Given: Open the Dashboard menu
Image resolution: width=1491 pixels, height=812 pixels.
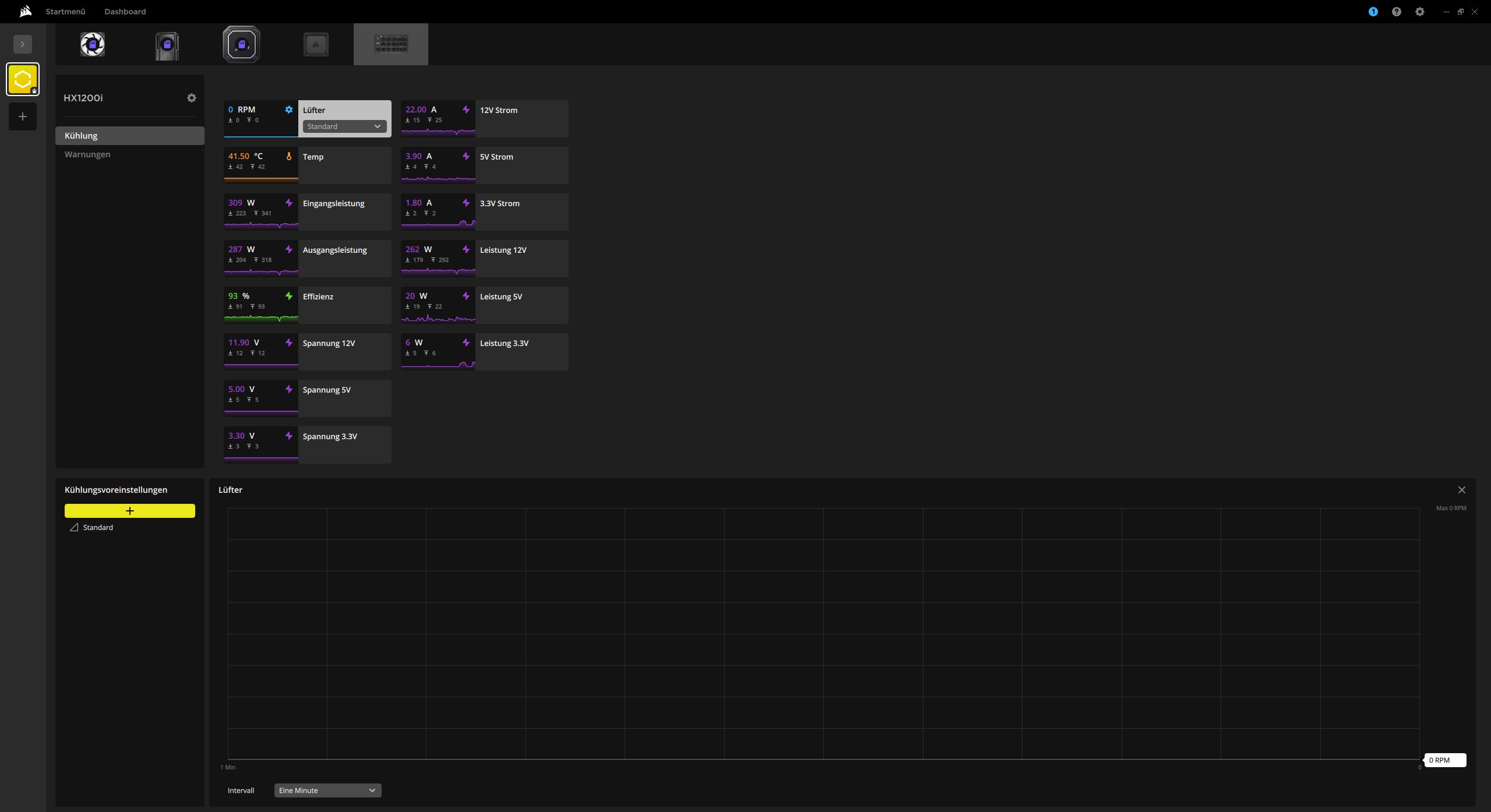Looking at the screenshot, I should pyautogui.click(x=125, y=12).
